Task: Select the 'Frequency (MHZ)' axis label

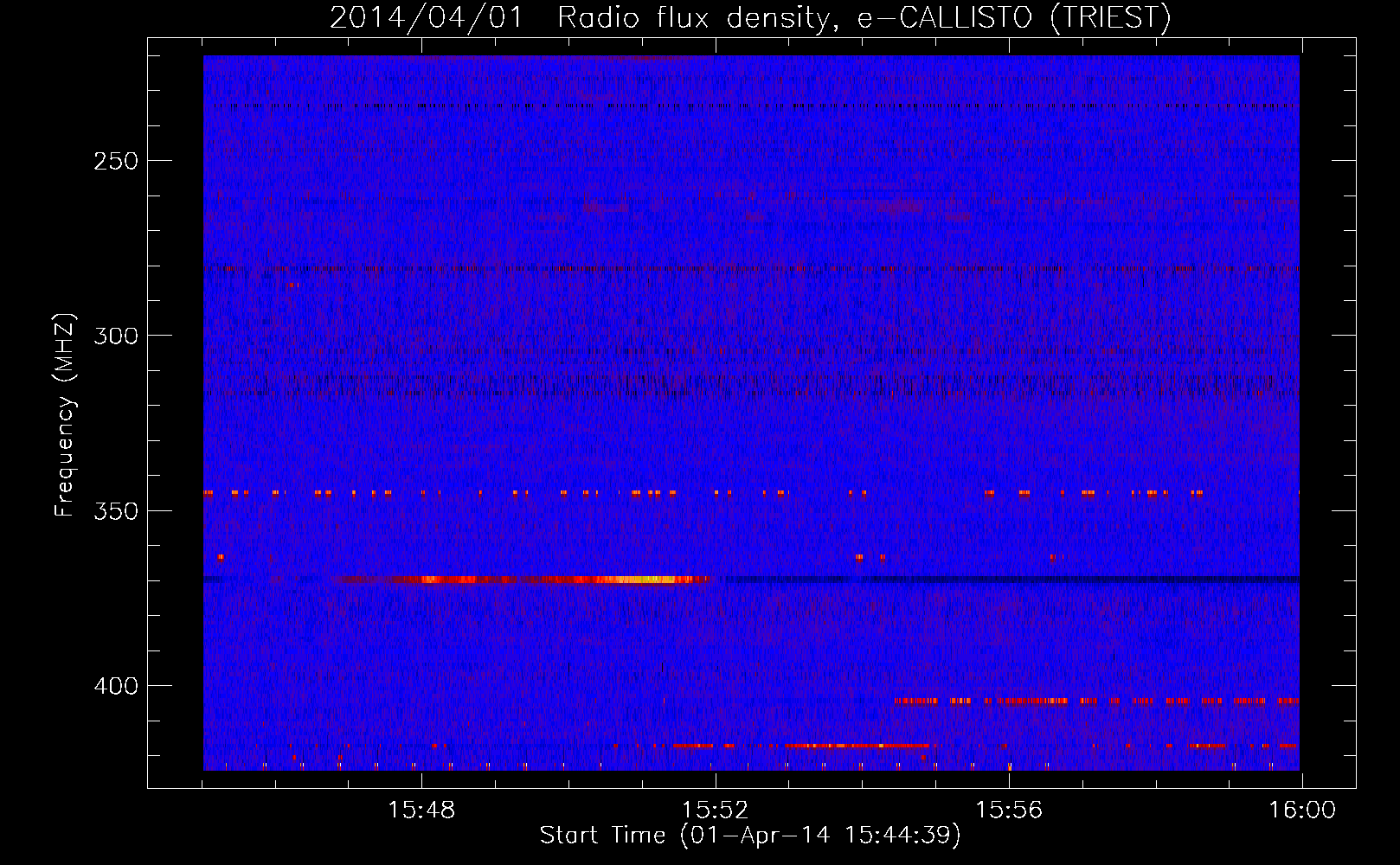Action: [x=66, y=414]
